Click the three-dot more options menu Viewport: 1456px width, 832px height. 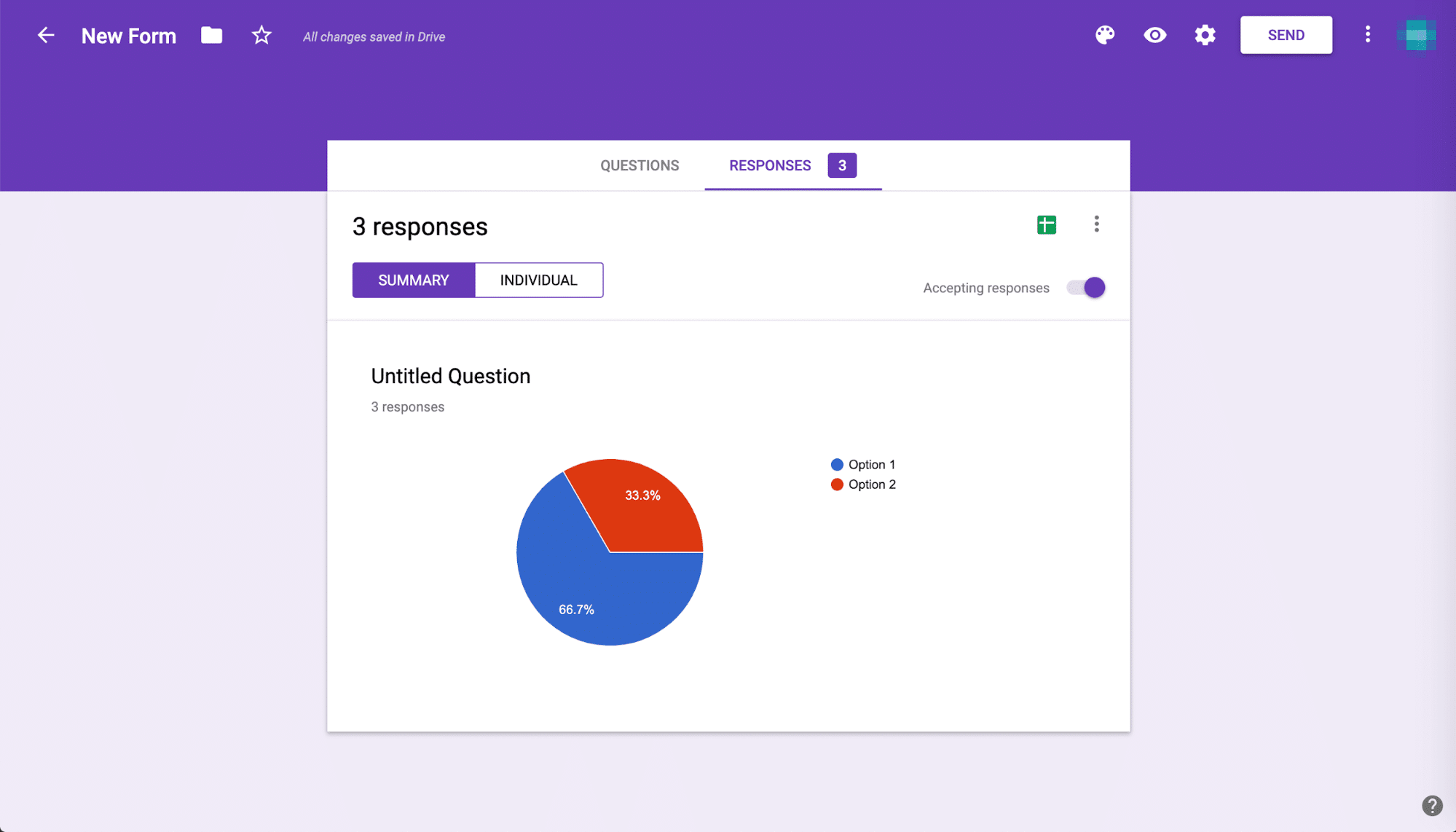click(1097, 224)
